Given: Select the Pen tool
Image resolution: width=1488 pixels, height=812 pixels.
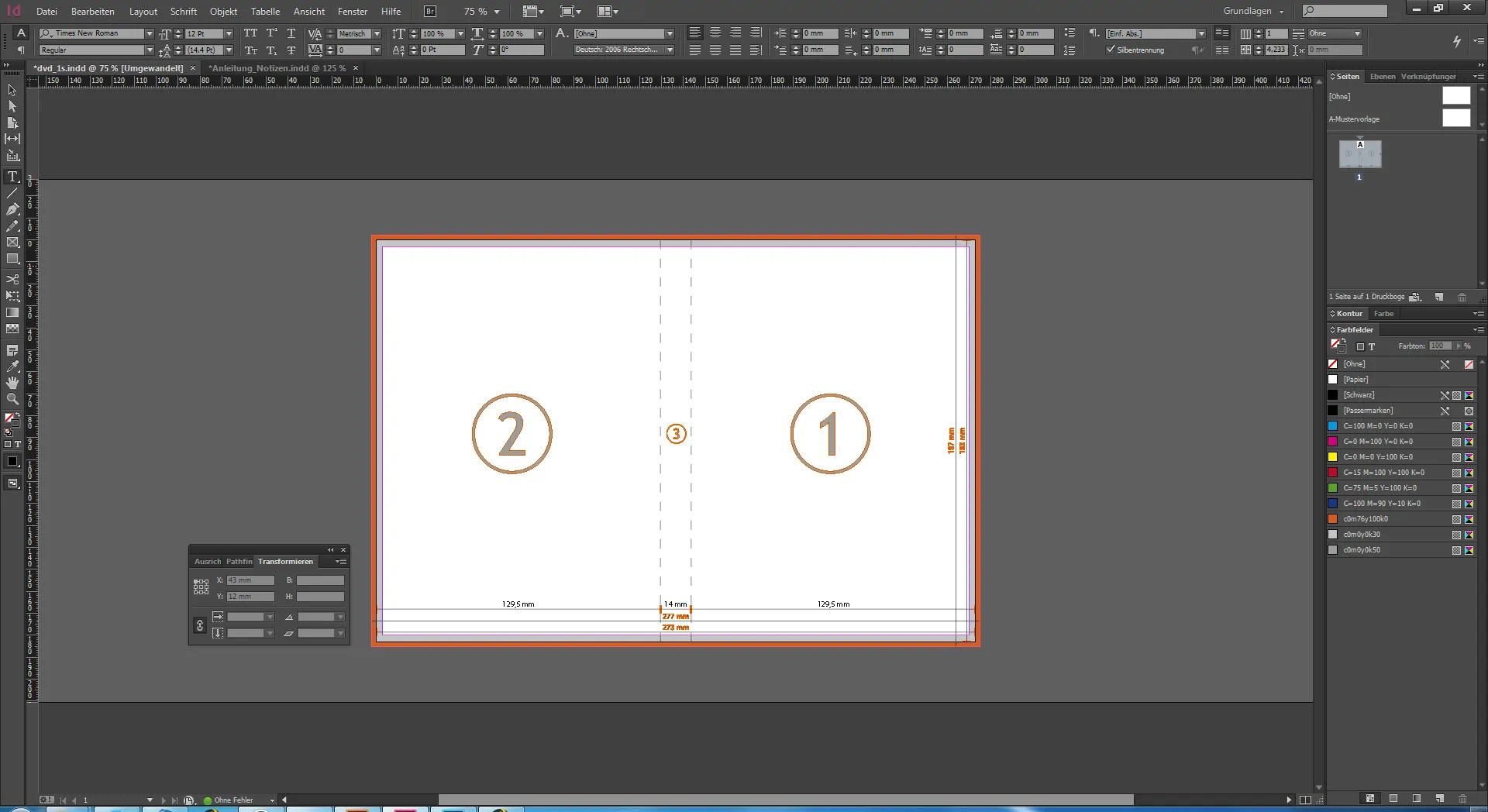Looking at the screenshot, I should pos(12,209).
